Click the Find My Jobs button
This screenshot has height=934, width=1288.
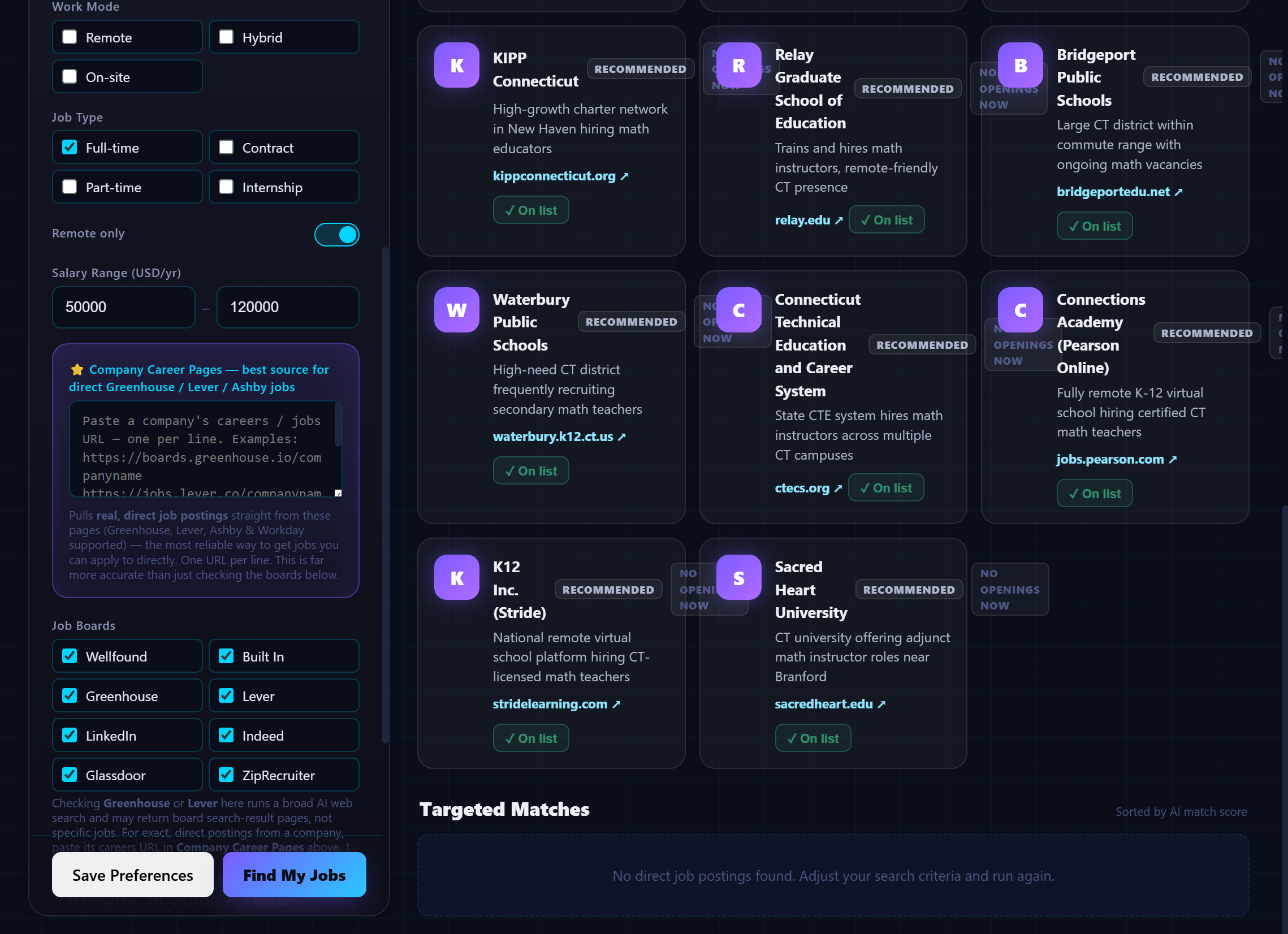click(294, 875)
